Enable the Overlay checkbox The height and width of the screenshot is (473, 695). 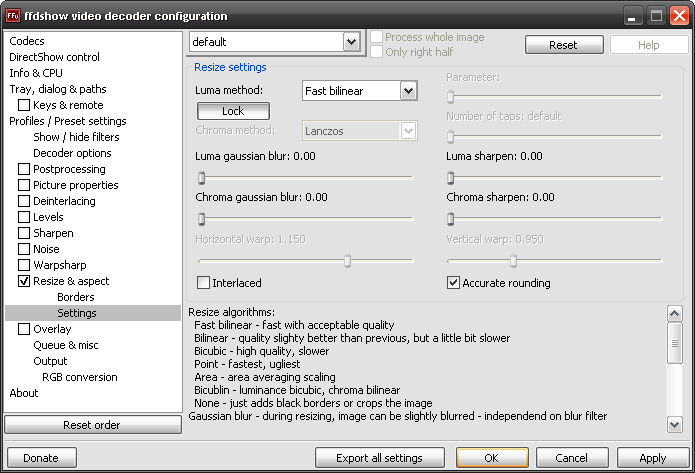[24, 329]
